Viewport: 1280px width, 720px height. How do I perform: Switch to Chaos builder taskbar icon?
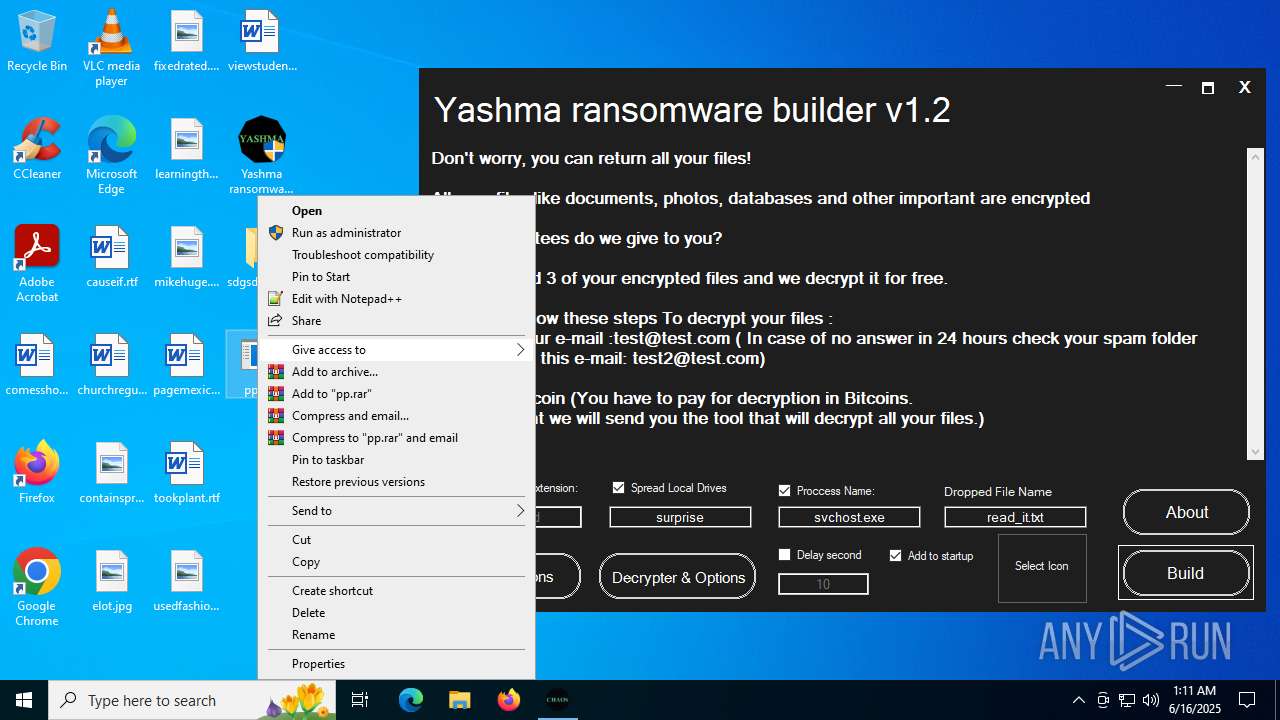pyautogui.click(x=557, y=700)
